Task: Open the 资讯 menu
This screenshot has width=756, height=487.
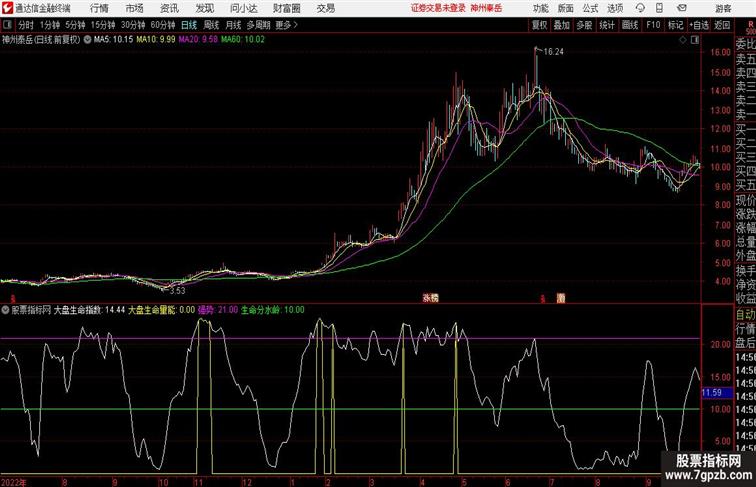Action: pos(169,8)
